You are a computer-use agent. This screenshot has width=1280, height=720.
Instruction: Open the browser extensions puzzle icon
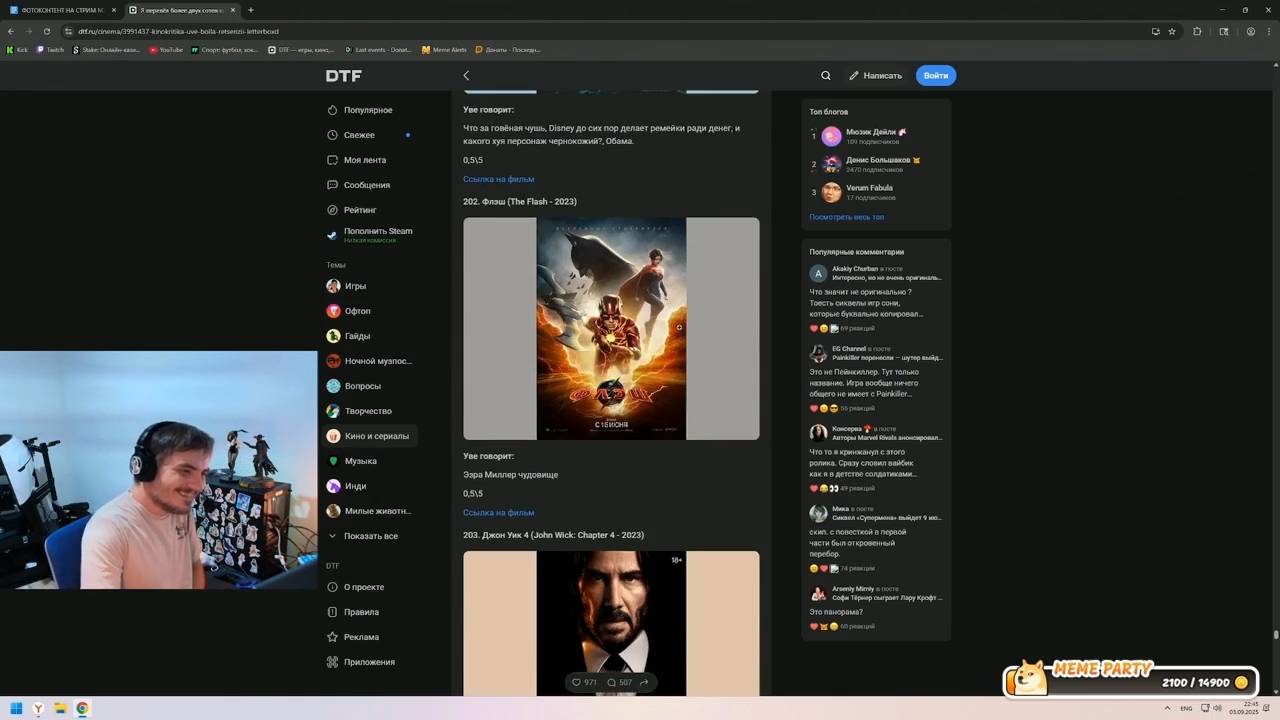1197,31
